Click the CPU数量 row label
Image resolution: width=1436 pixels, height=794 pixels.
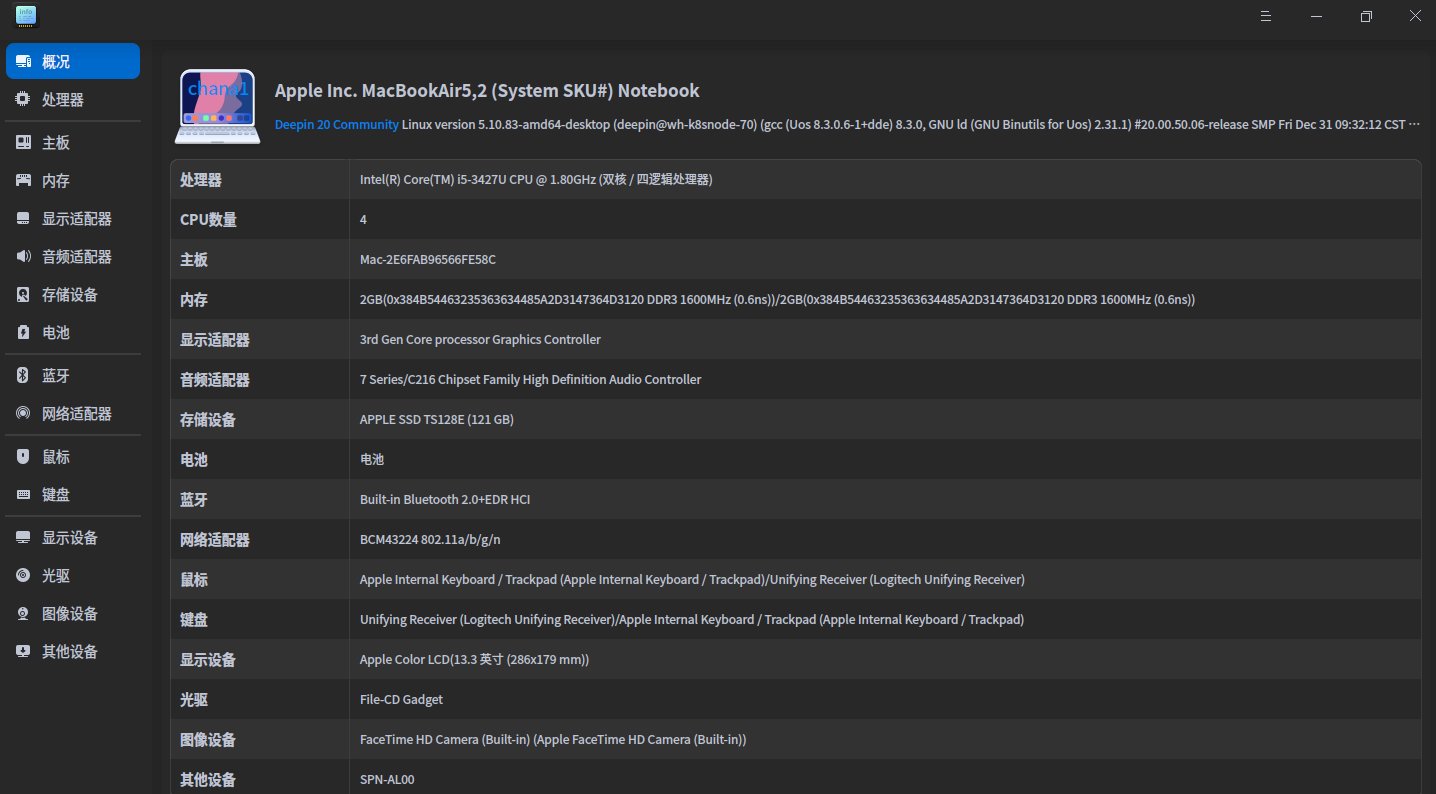[208, 220]
